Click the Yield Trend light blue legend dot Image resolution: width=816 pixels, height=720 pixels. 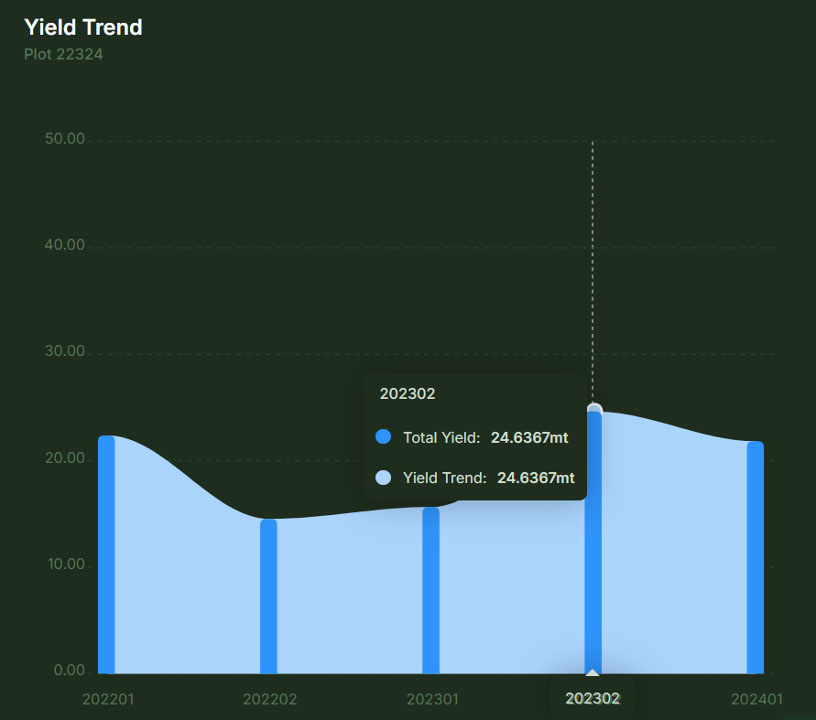(383, 478)
